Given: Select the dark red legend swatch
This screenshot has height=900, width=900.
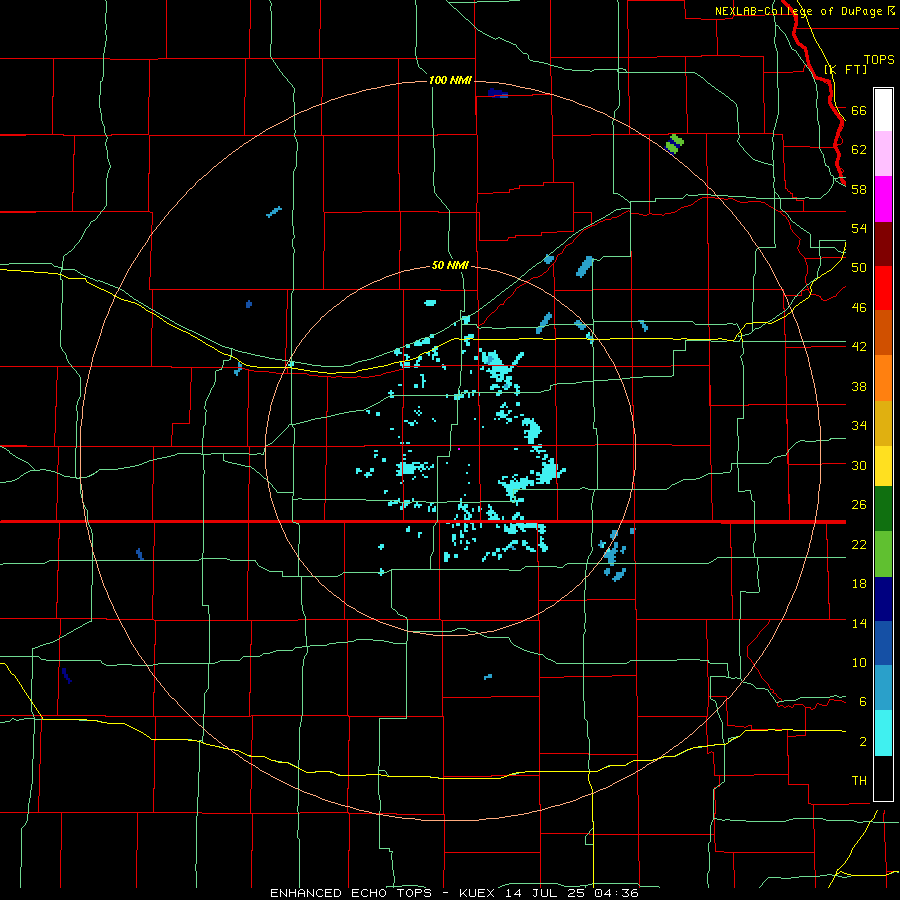Looking at the screenshot, I should 883,243.
